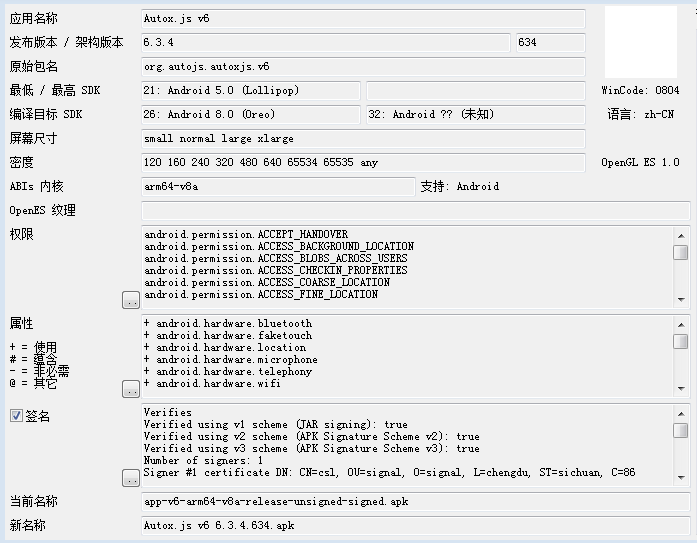The height and width of the screenshot is (543, 697).
Task: Click the 应用名称 field showing Autox.js v6
Action: (363, 19)
